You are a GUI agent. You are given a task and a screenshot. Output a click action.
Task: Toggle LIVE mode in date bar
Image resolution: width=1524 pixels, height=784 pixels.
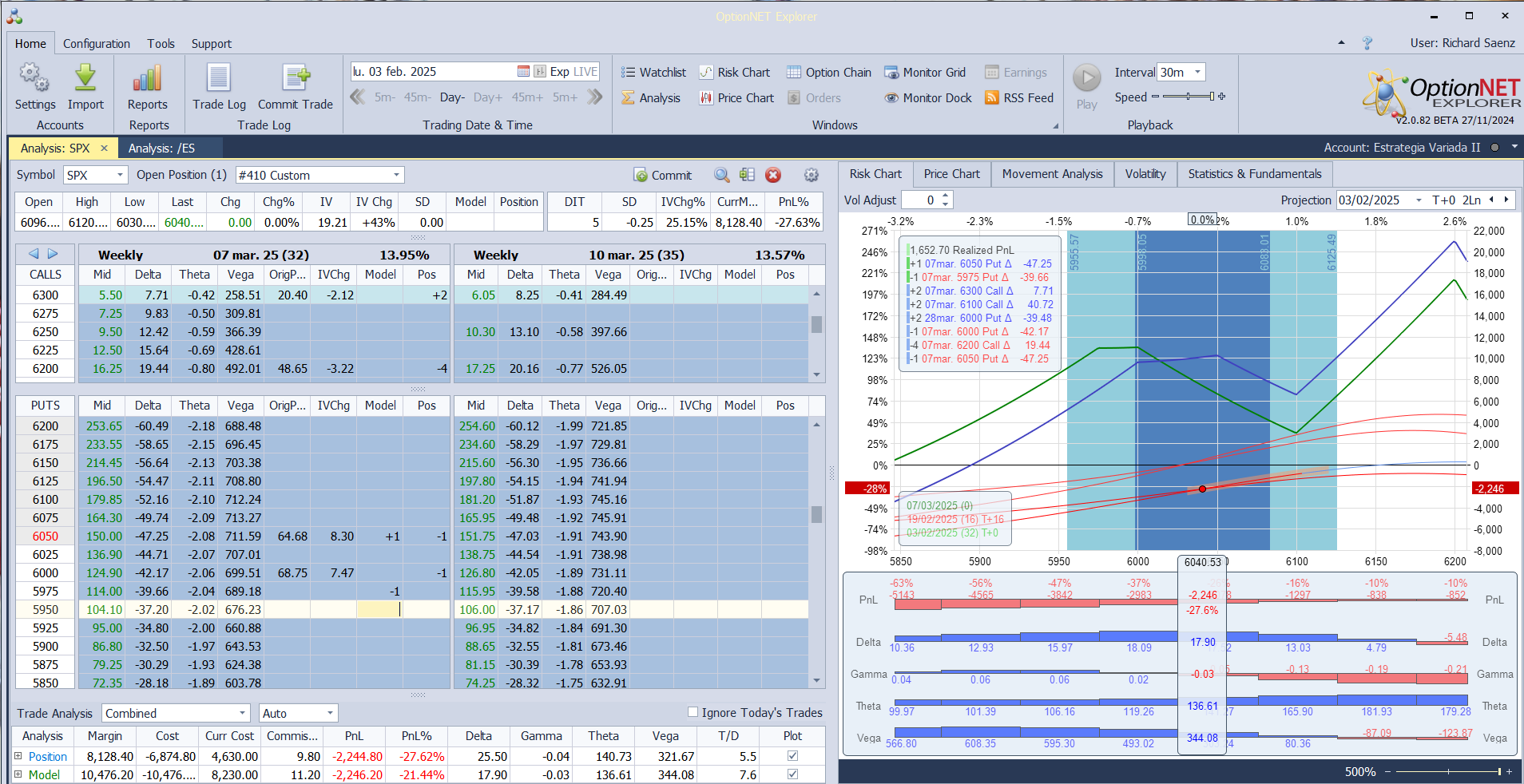coord(585,72)
